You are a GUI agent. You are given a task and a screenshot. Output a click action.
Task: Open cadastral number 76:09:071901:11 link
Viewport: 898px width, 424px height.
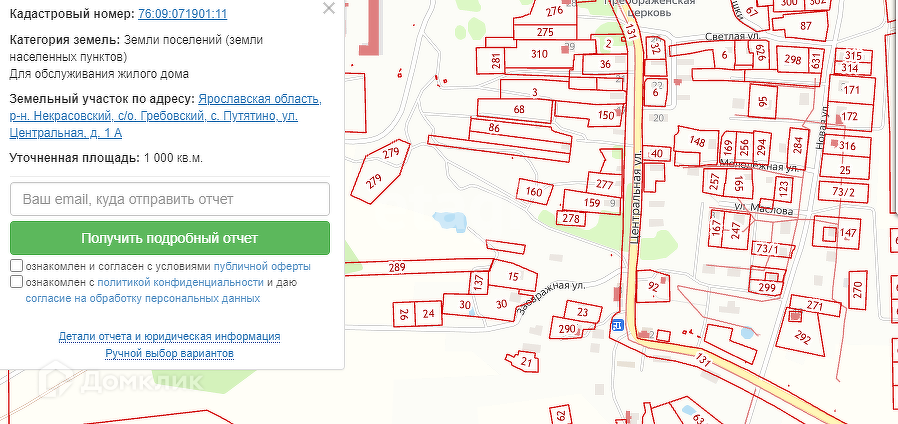(183, 14)
